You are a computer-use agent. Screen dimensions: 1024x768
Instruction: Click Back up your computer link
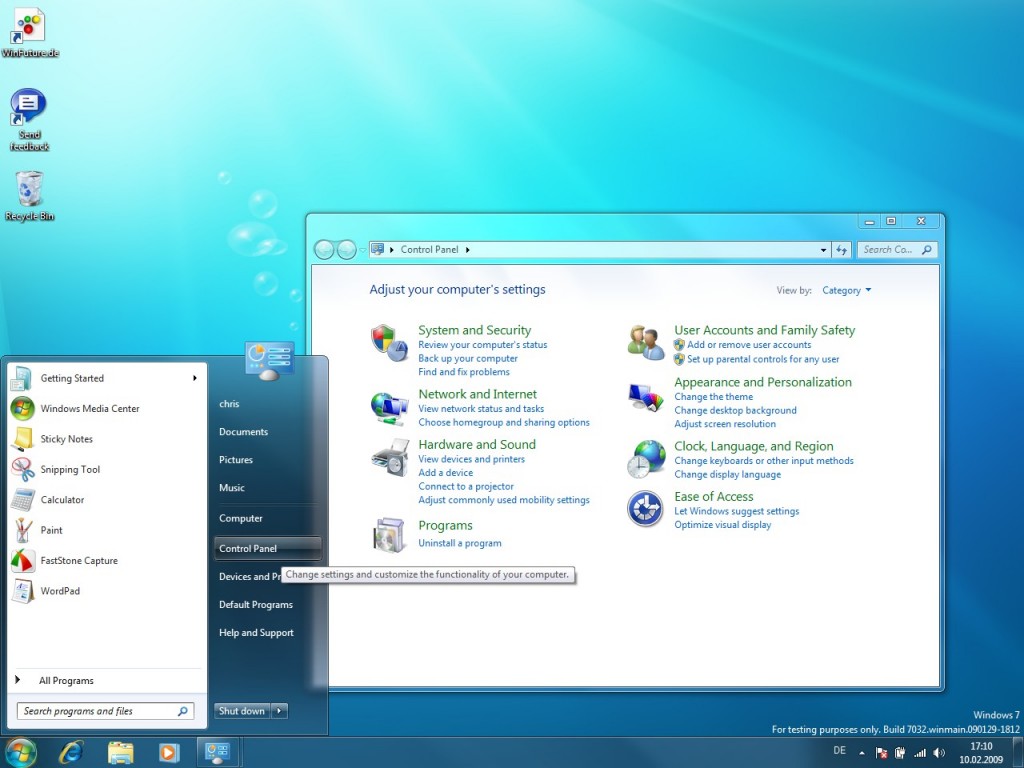point(468,359)
